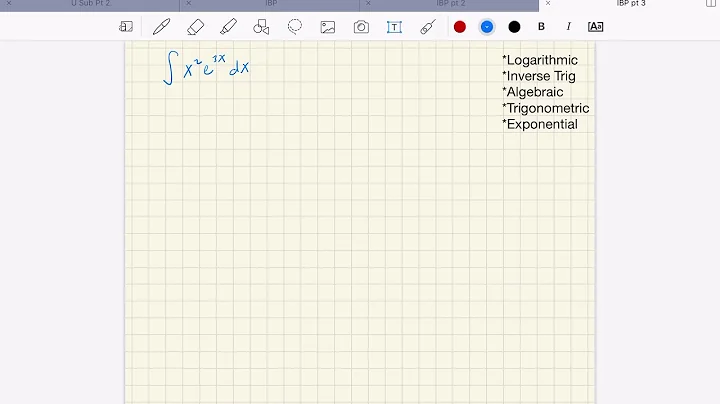
Task: Choose the black color swatch
Action: pyautogui.click(x=514, y=27)
